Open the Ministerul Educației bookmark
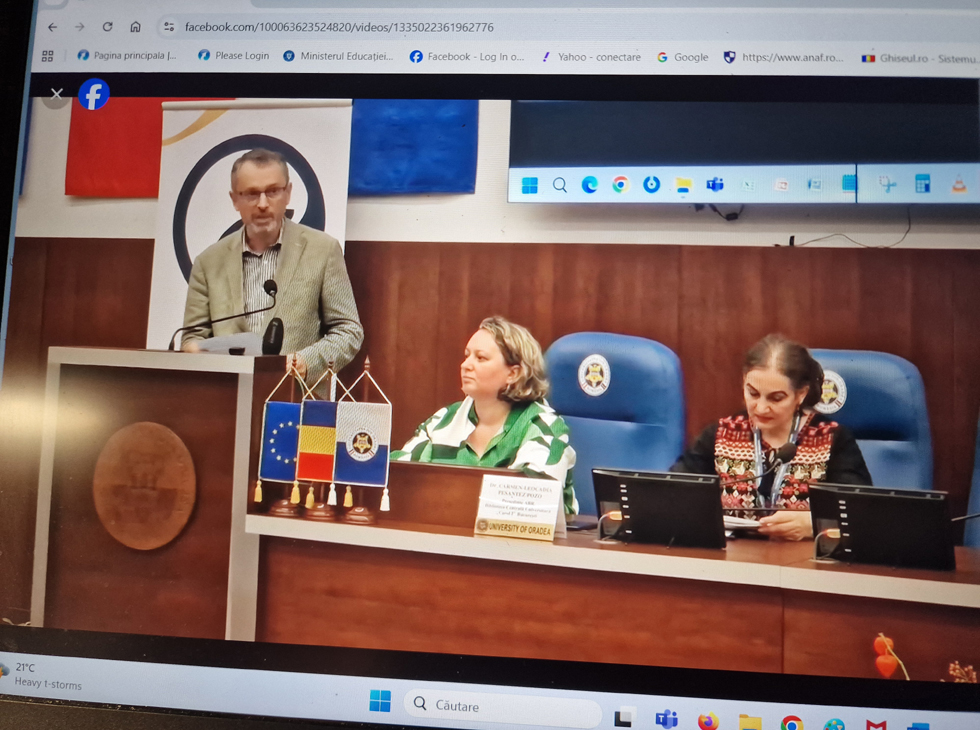This screenshot has height=730, width=980. click(x=338, y=57)
